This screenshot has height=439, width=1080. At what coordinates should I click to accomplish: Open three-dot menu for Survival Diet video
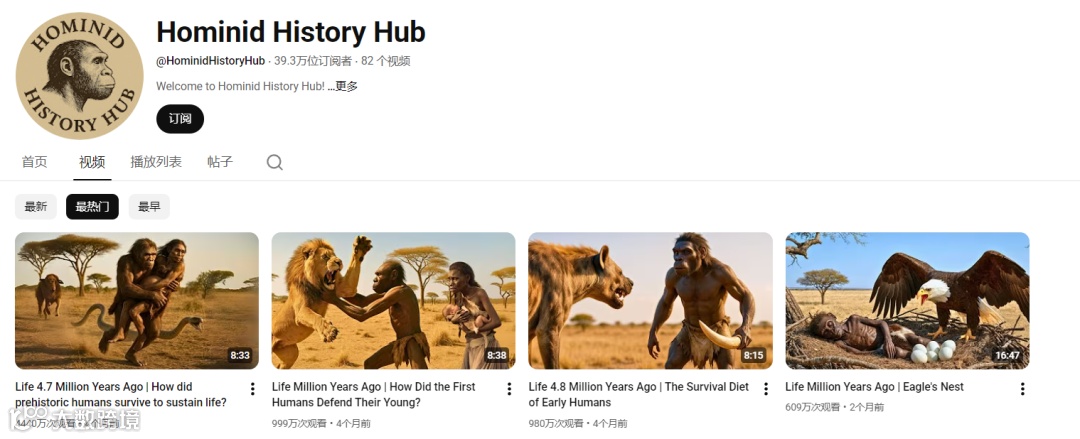click(765, 389)
